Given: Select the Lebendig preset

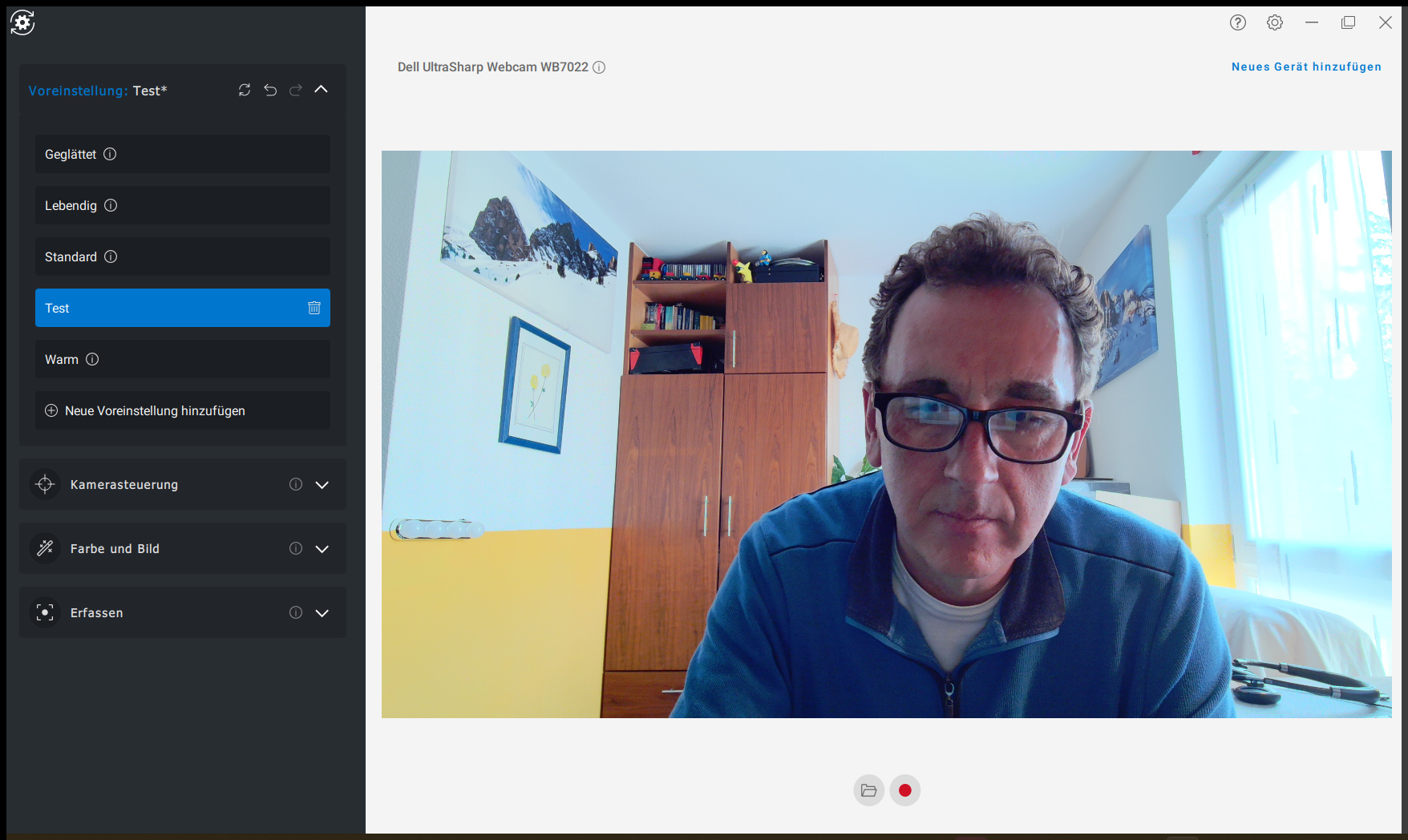Looking at the screenshot, I should point(183,205).
